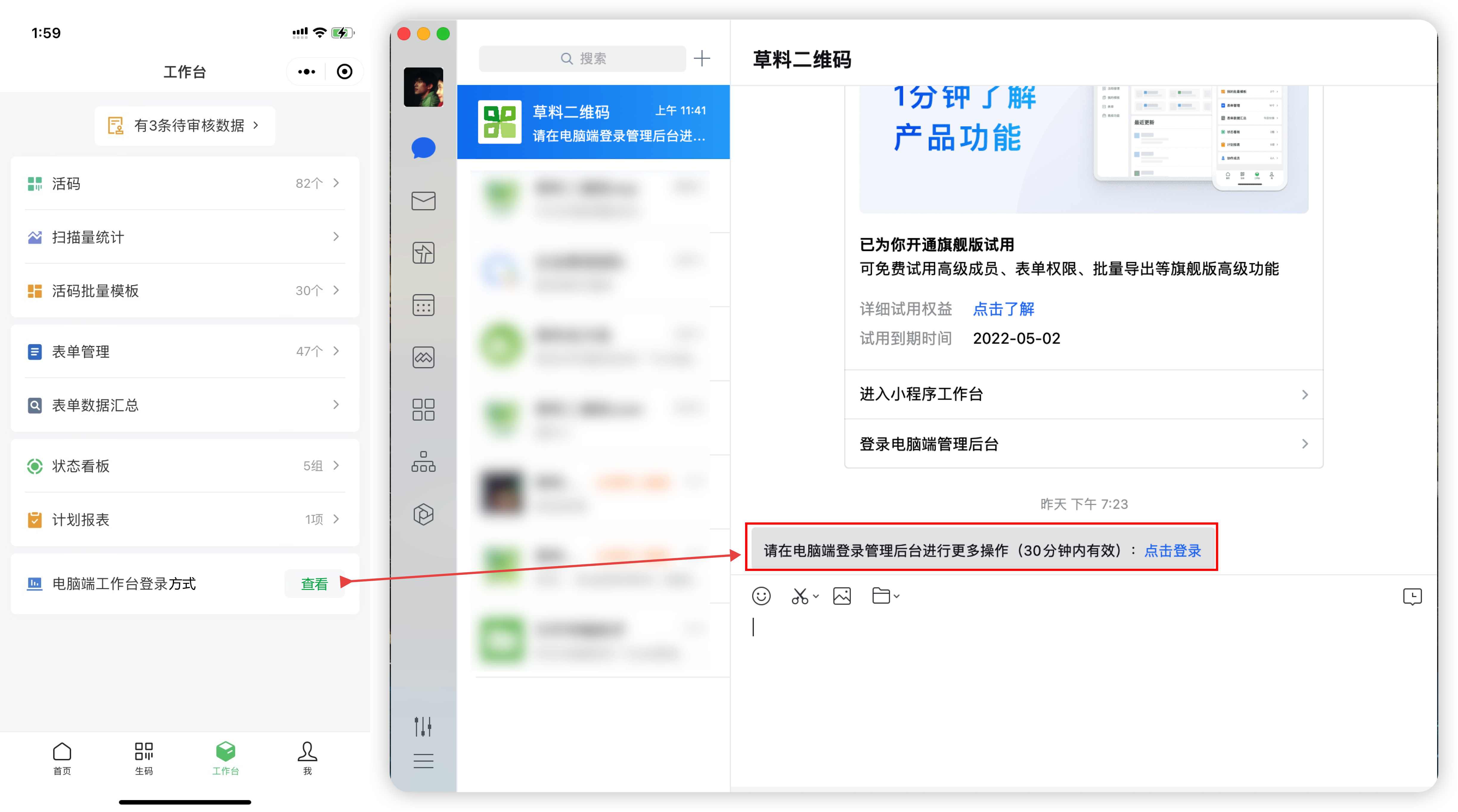Open 计划报表 row in phone
This screenshot has width=1458, height=812.
coord(184,519)
